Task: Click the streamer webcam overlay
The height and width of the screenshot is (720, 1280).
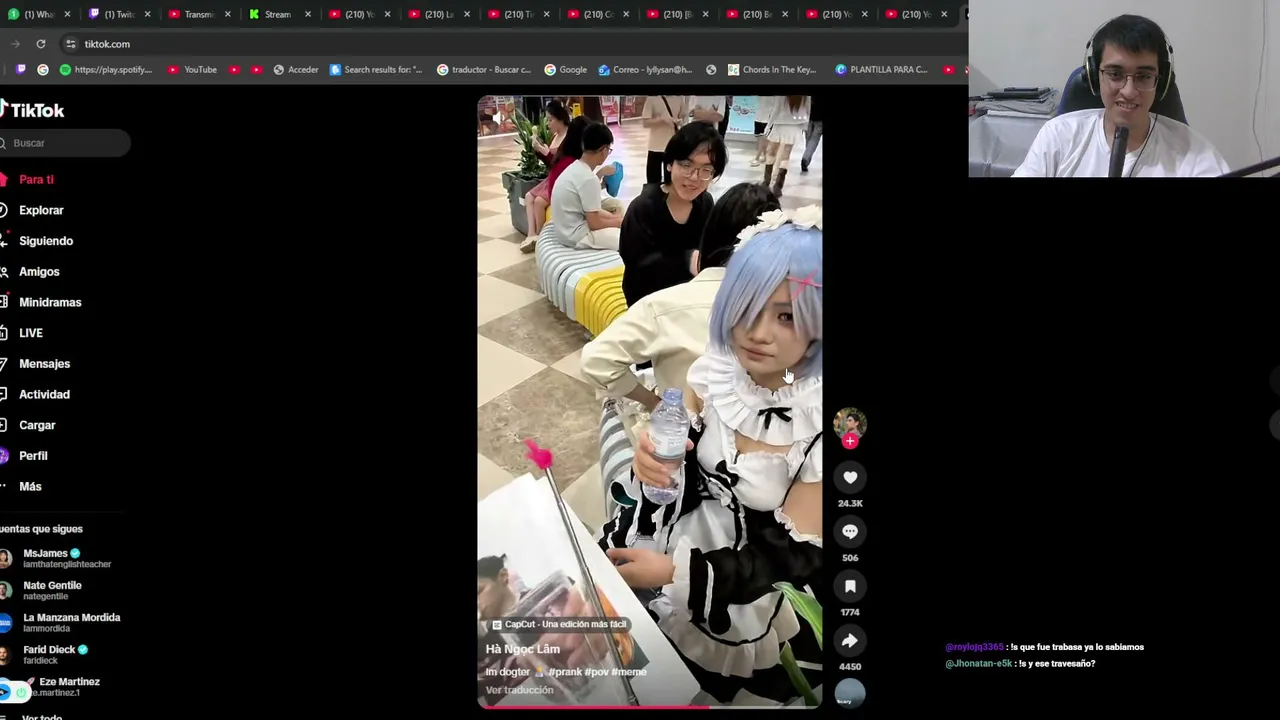Action: click(1124, 89)
